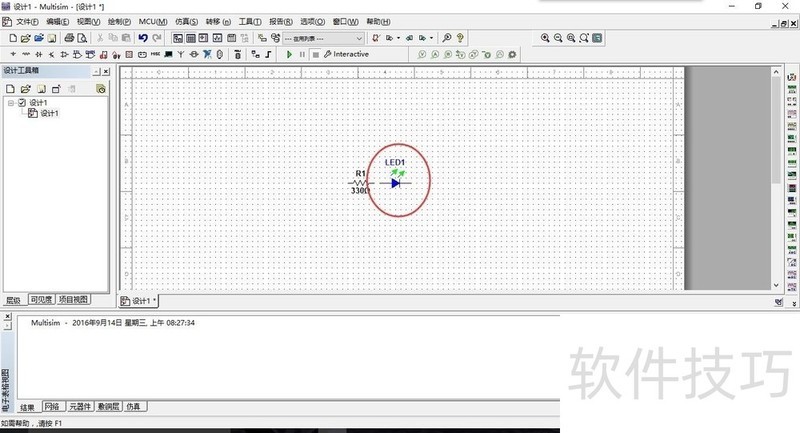Switch to the 敷铜层 spreadsheet tab

click(x=108, y=406)
